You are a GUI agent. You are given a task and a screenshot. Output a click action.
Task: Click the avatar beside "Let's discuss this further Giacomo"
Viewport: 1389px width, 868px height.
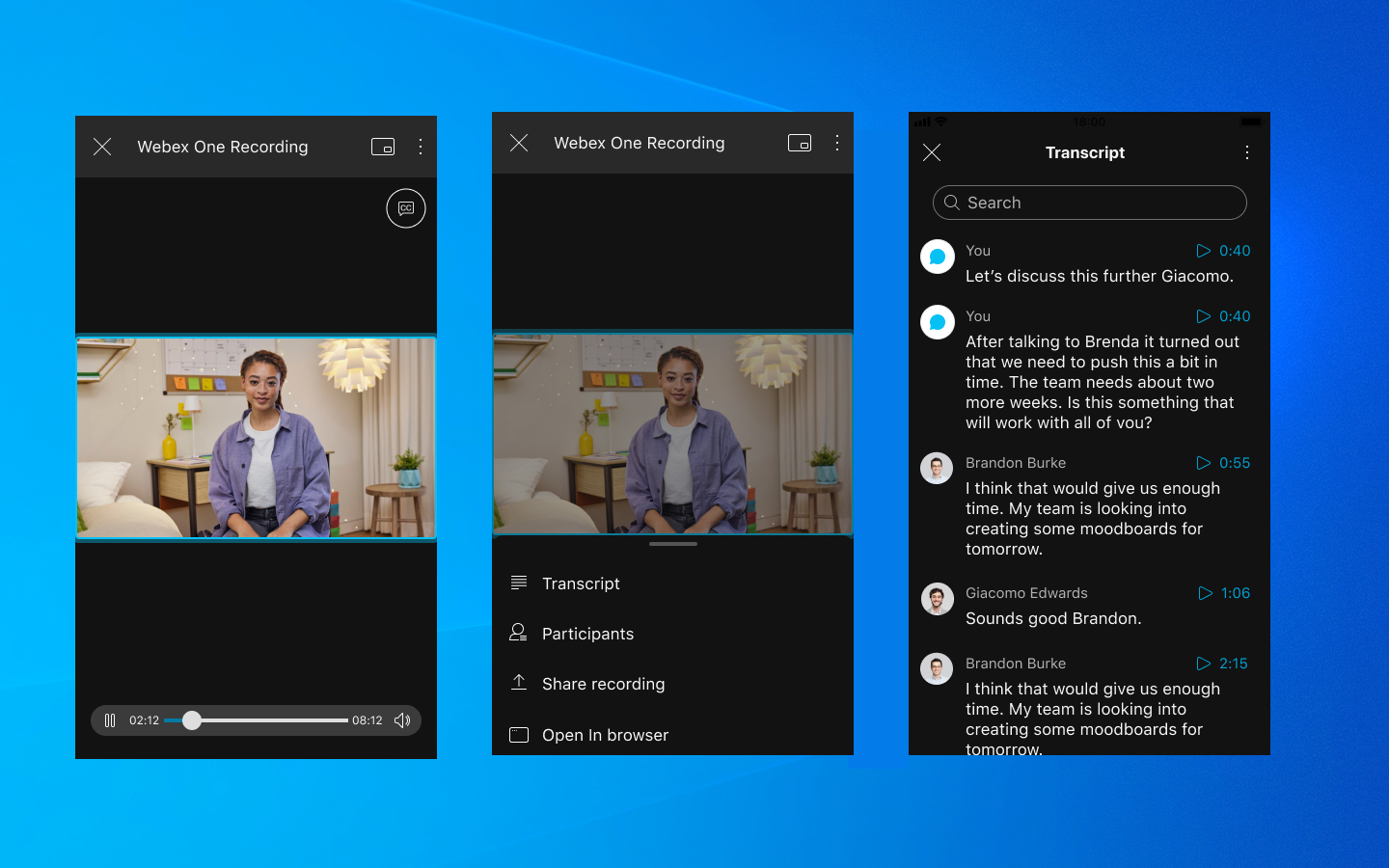coord(937,257)
